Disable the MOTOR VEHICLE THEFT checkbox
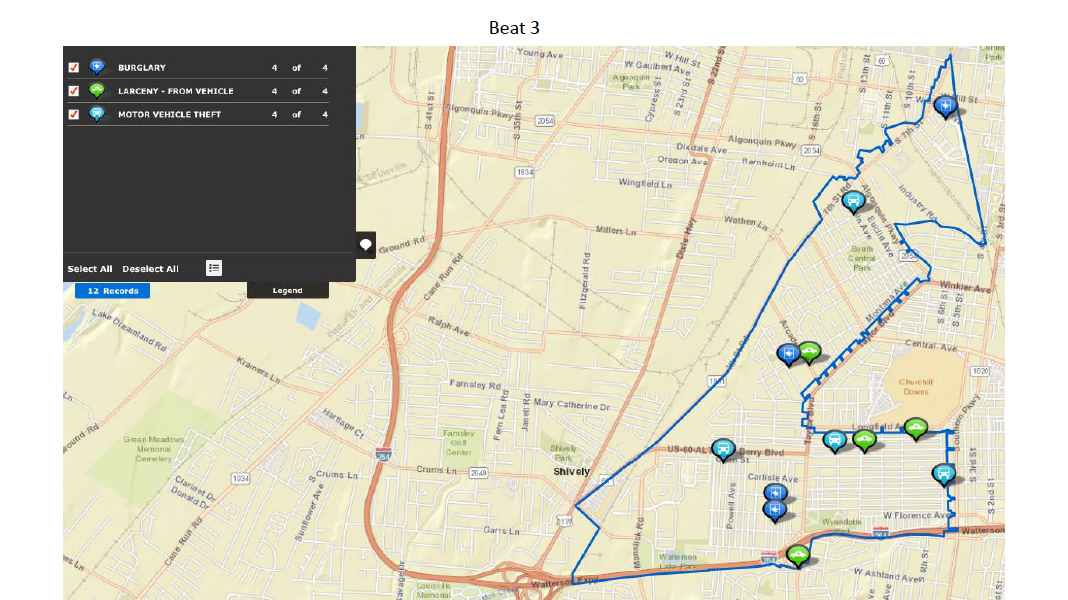Screen dimensions: 1068x600 73,114
